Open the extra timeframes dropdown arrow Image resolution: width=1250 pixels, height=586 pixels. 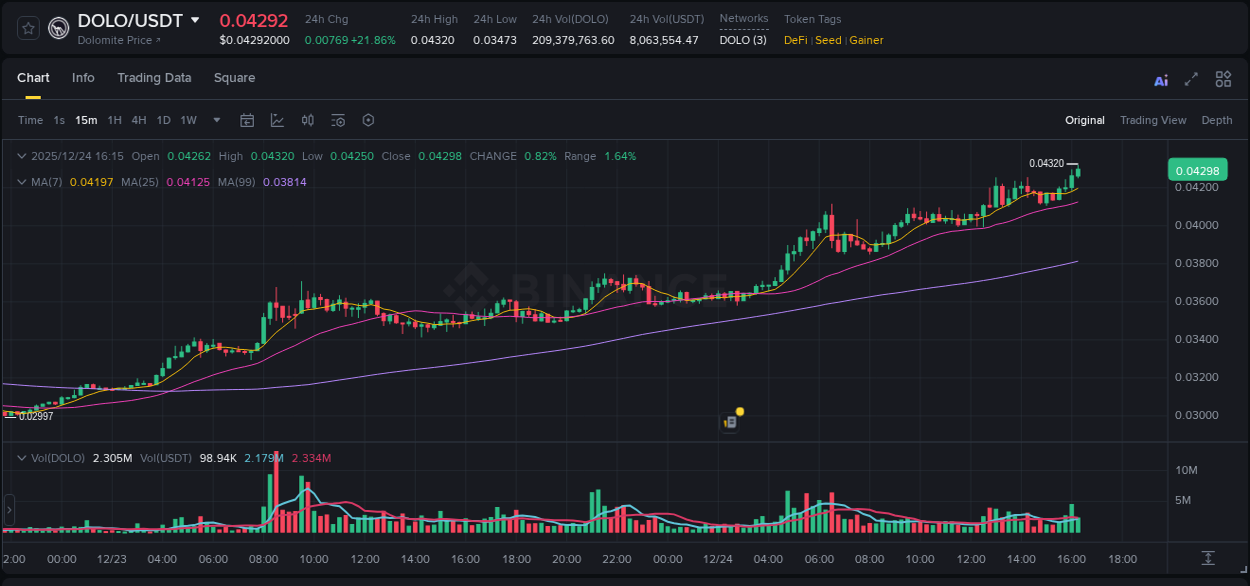tap(215, 120)
